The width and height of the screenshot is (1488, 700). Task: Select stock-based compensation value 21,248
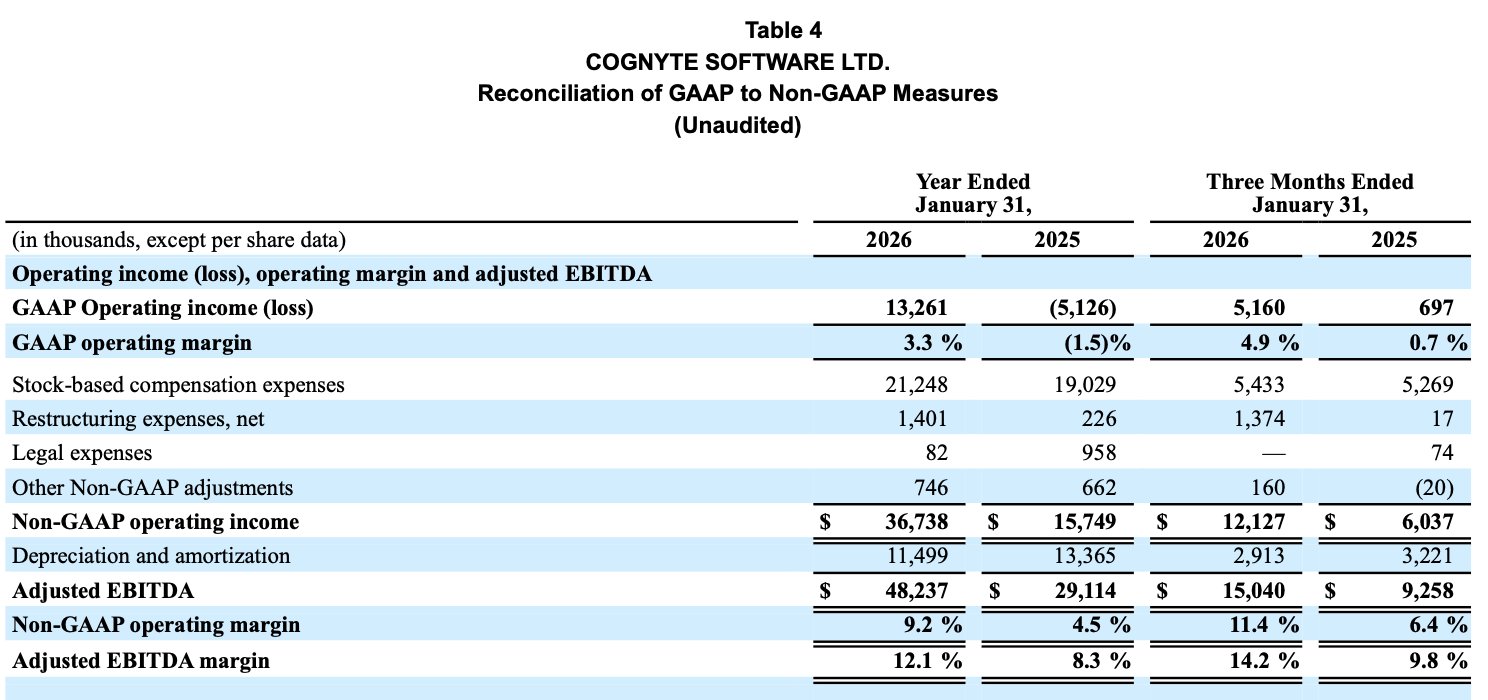click(x=915, y=384)
